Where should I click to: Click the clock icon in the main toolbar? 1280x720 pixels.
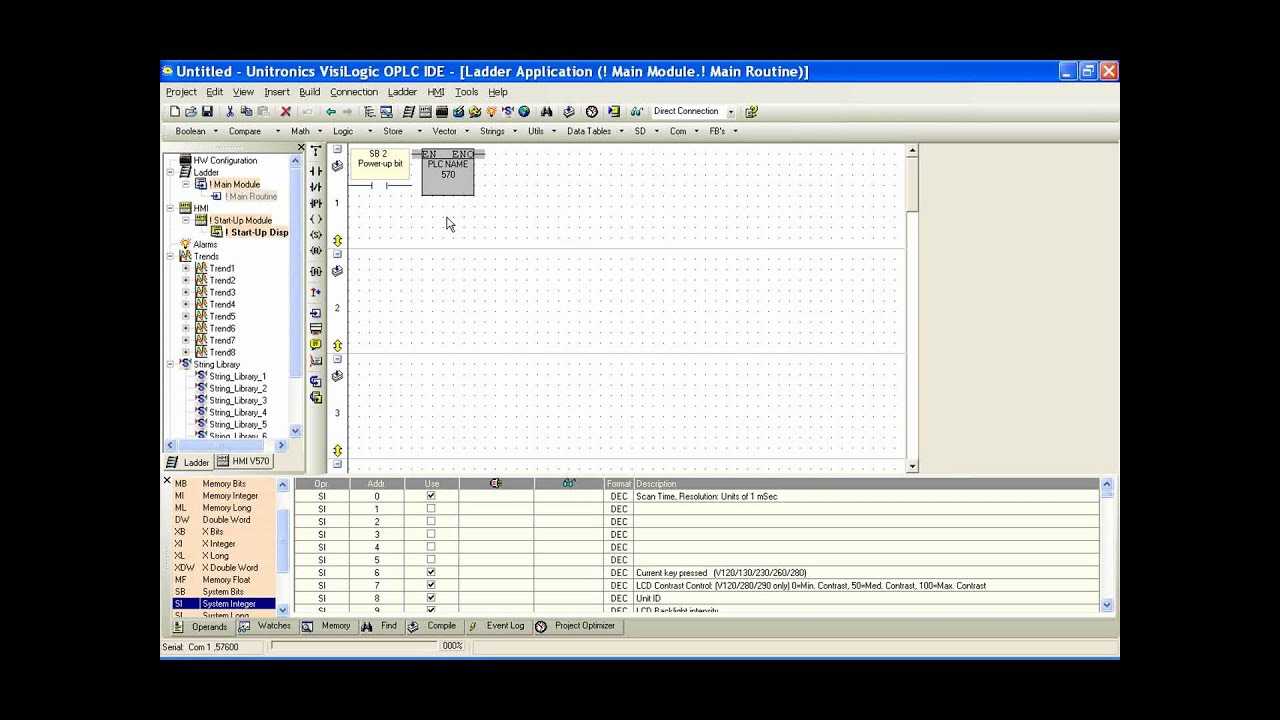(x=591, y=111)
